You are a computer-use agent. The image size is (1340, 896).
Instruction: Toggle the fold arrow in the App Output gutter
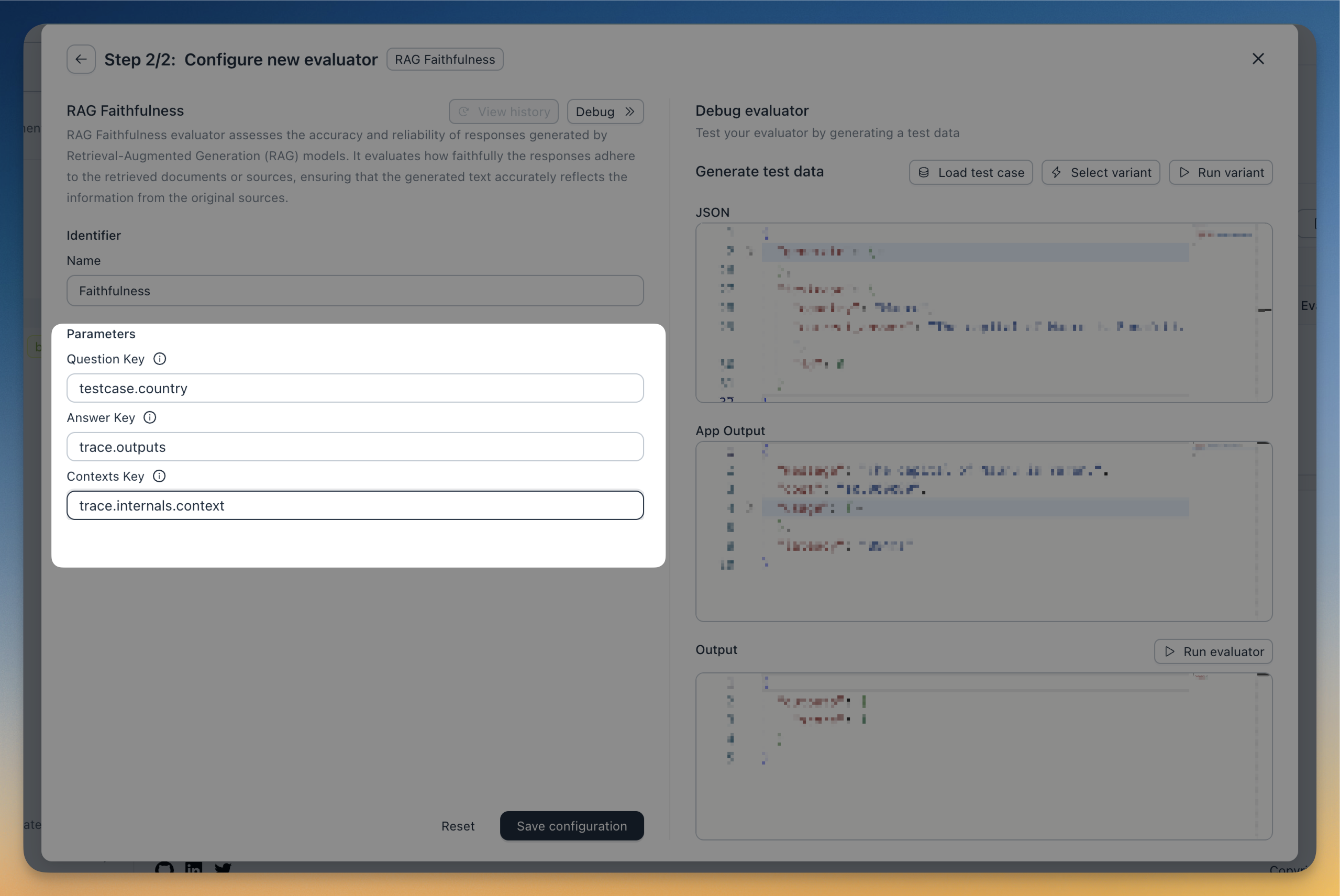coord(750,507)
